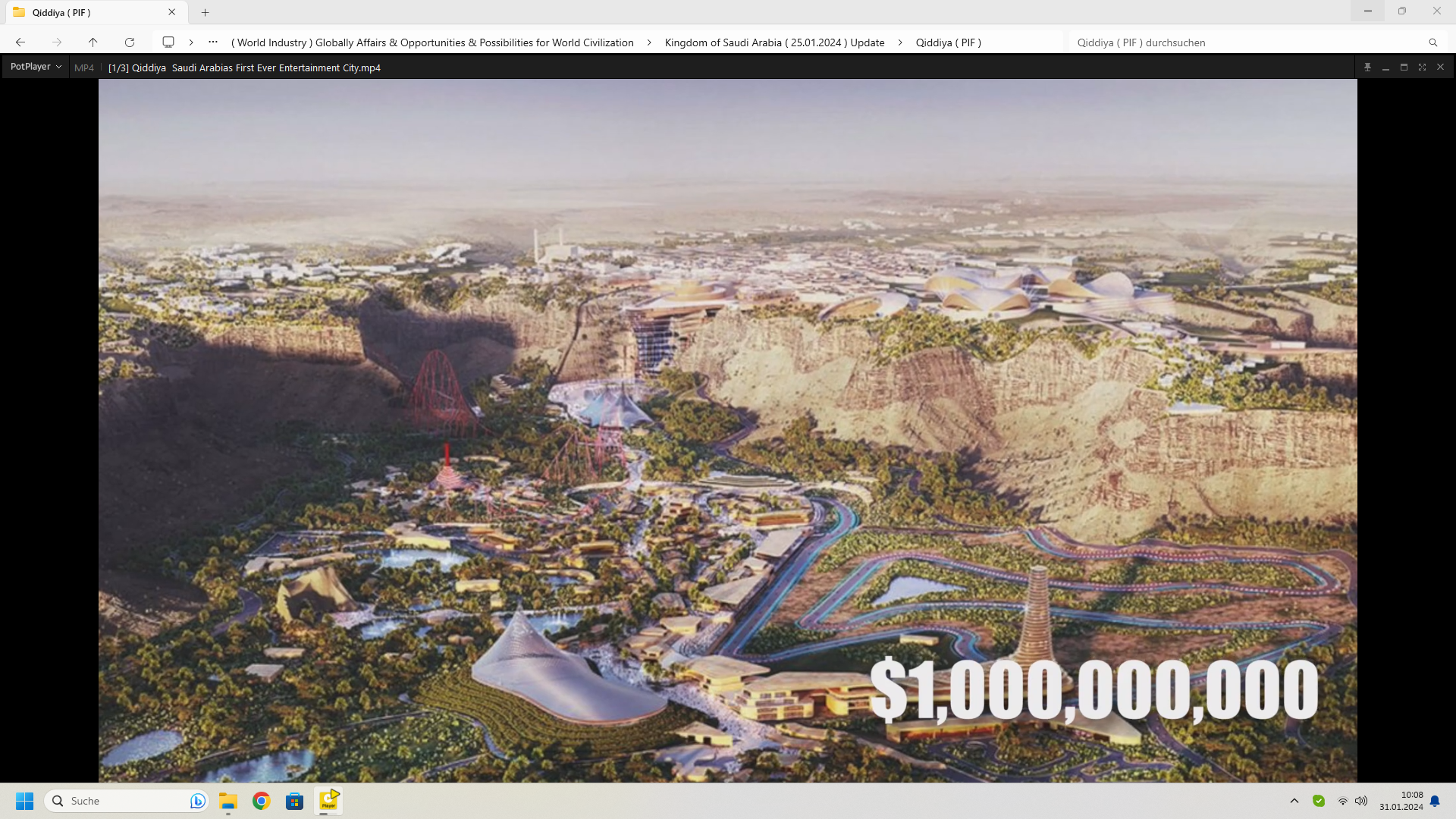Open File Explorer from the taskbar
Viewport: 1456px width, 819px height.
[228, 801]
